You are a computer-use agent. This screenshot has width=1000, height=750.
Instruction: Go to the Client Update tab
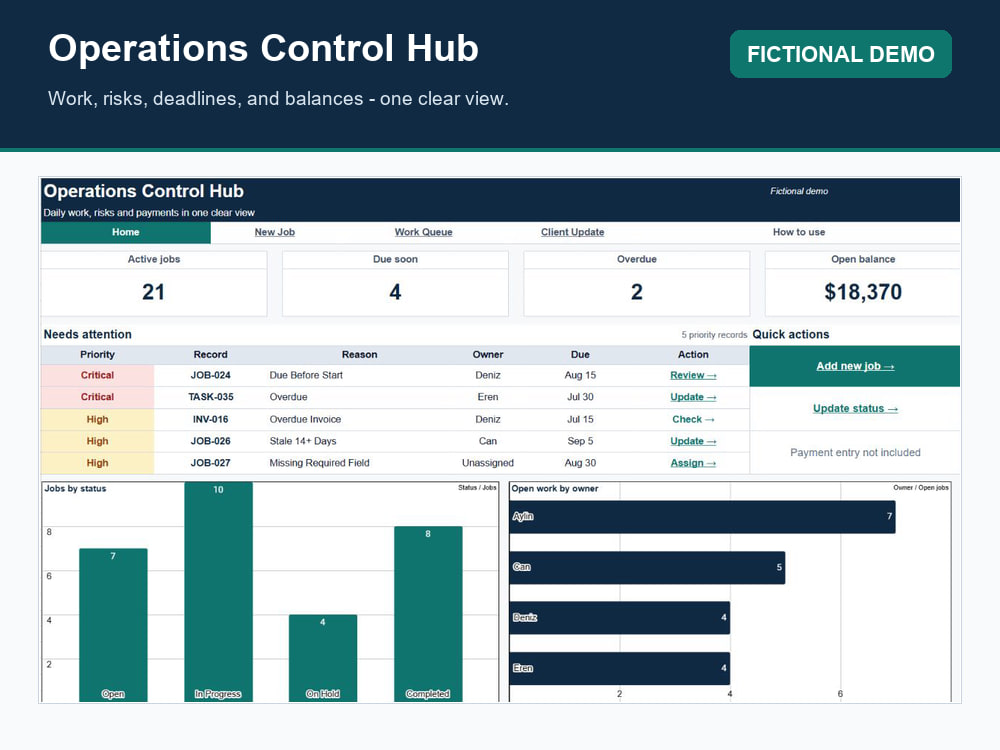pos(572,232)
